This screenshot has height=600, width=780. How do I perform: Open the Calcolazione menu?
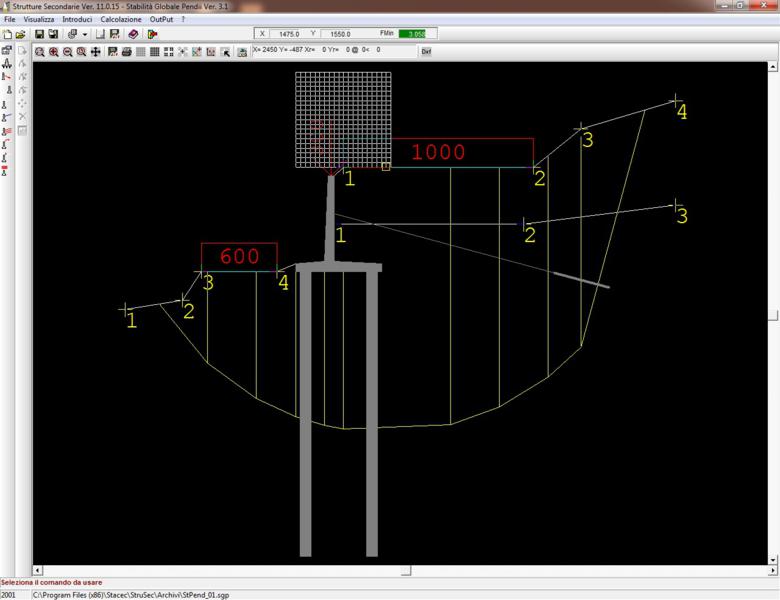121,19
